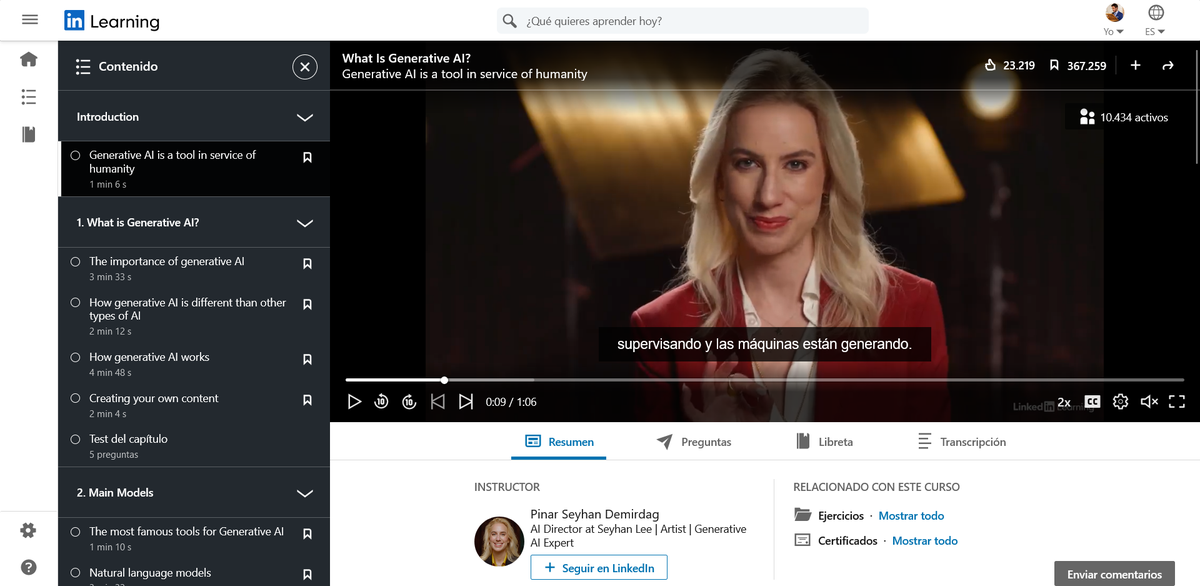This screenshot has height=586, width=1200.
Task: Collapse '2. Main Models' section
Action: [305, 493]
